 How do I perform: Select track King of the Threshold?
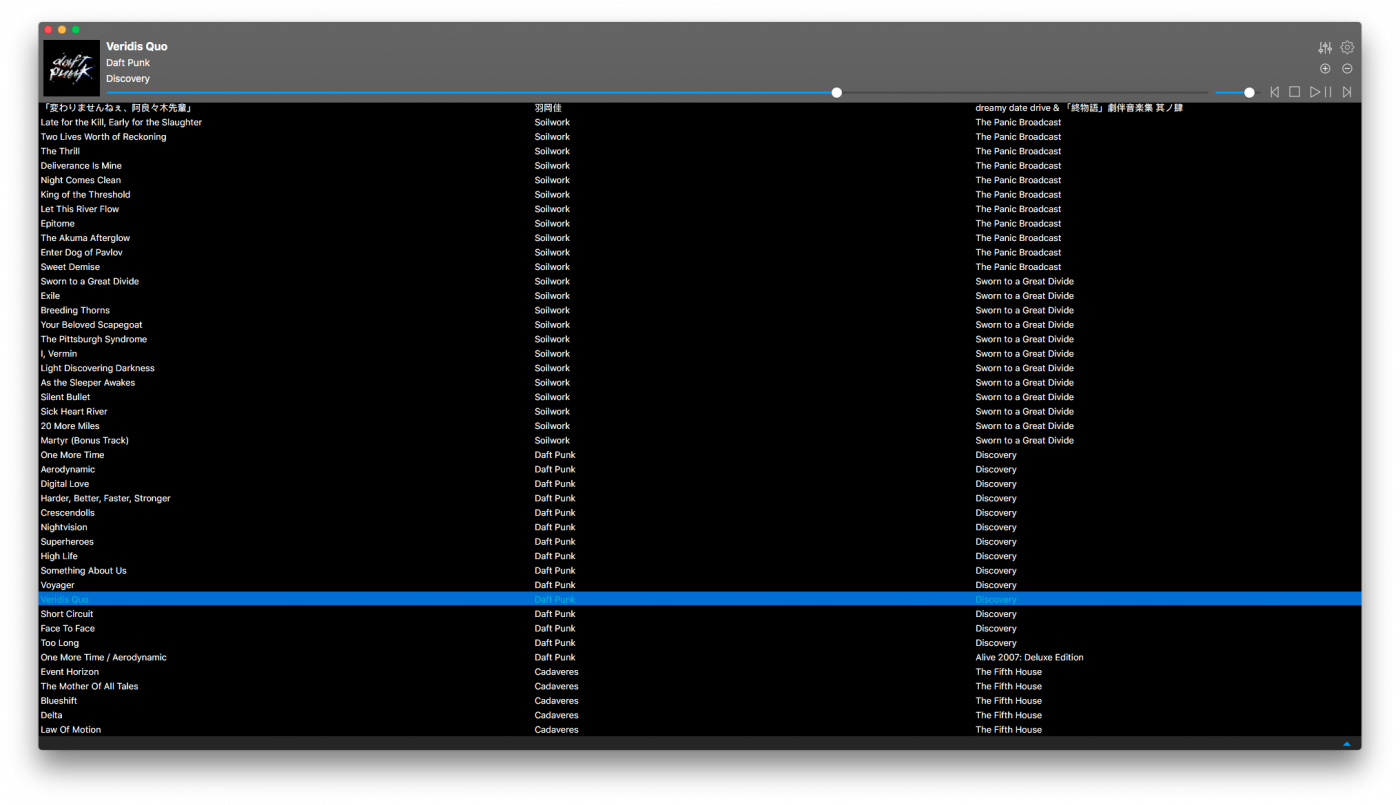tap(85, 195)
